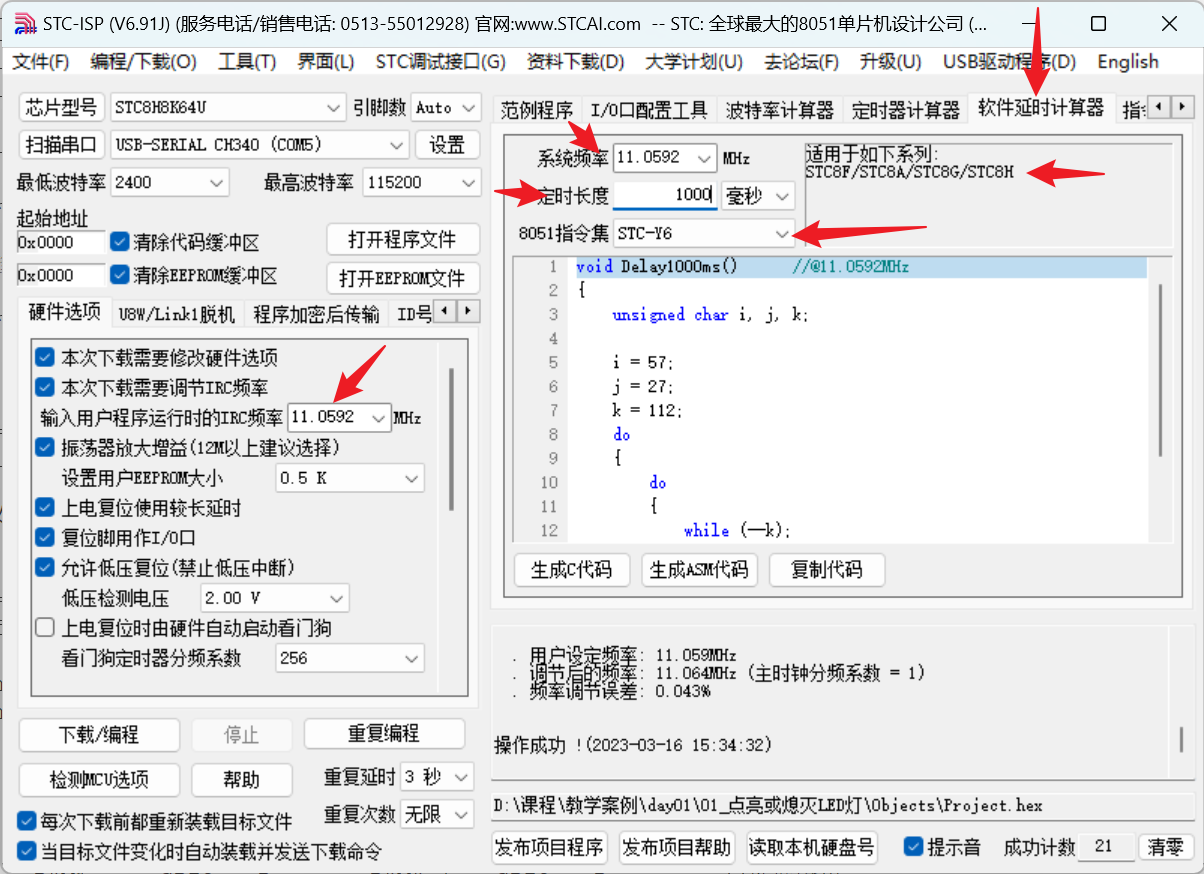Image resolution: width=1204 pixels, height=874 pixels.
Task: Open STC调试接口(G) menu
Action: pos(441,62)
